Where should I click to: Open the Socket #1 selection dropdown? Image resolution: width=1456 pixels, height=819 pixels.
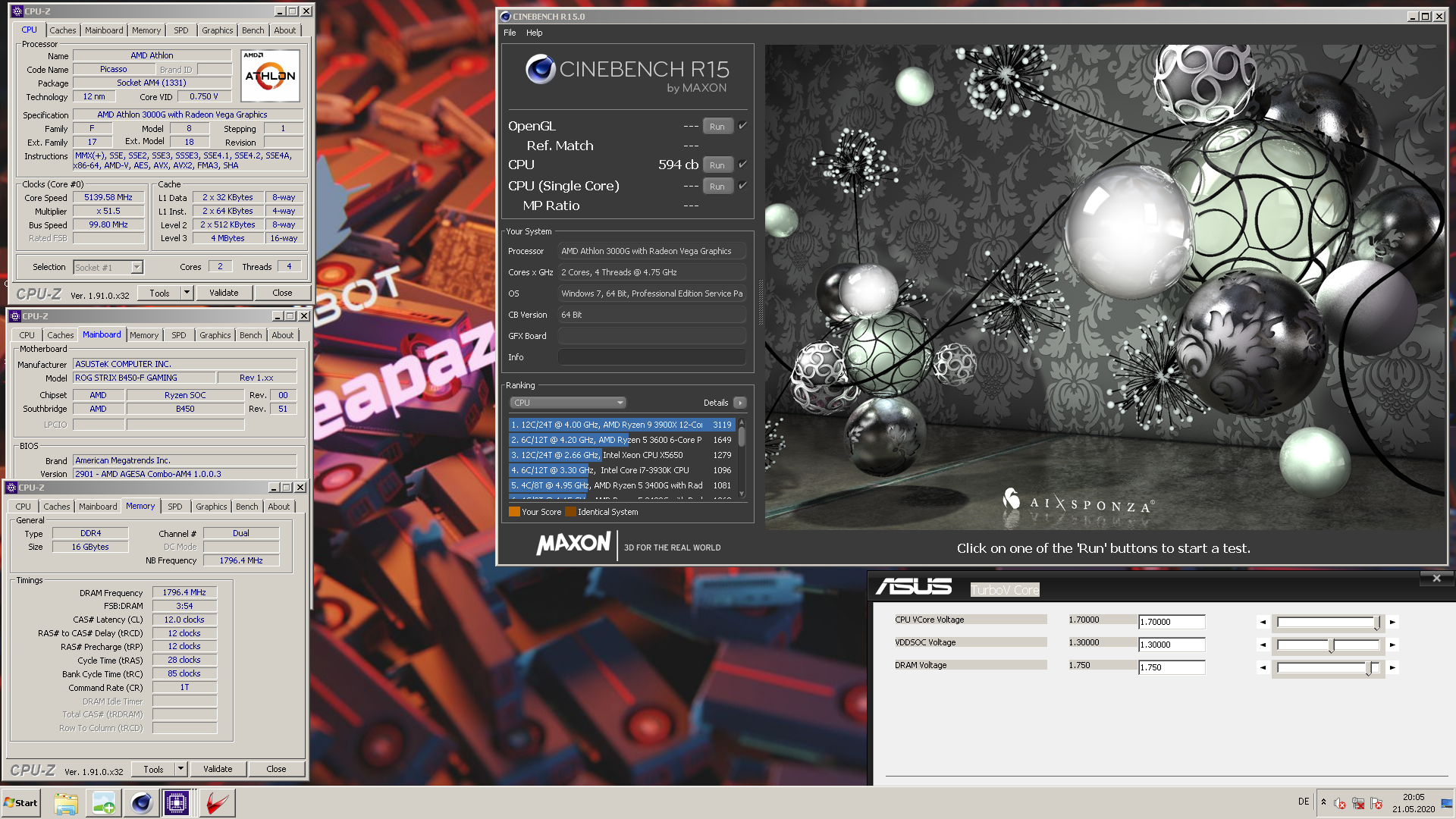pos(136,267)
